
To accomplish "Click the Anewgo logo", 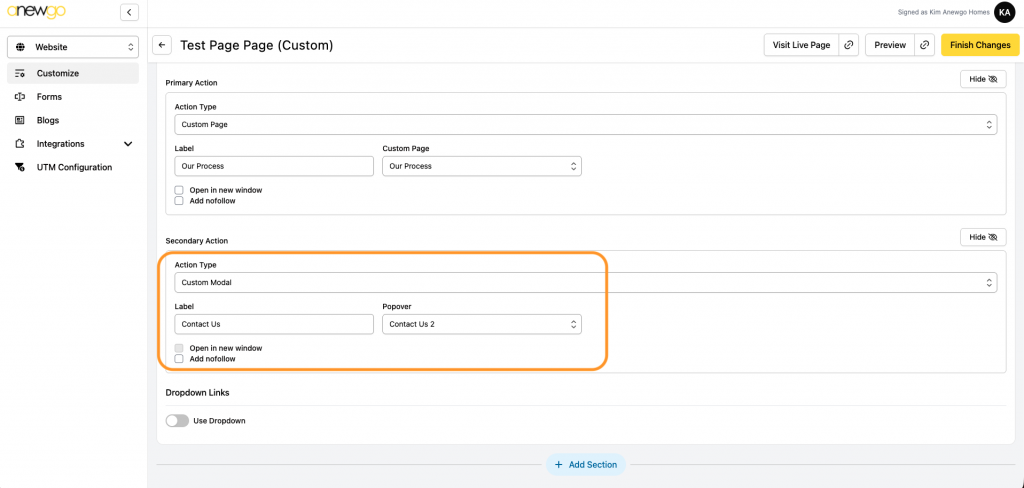I will [34, 13].
